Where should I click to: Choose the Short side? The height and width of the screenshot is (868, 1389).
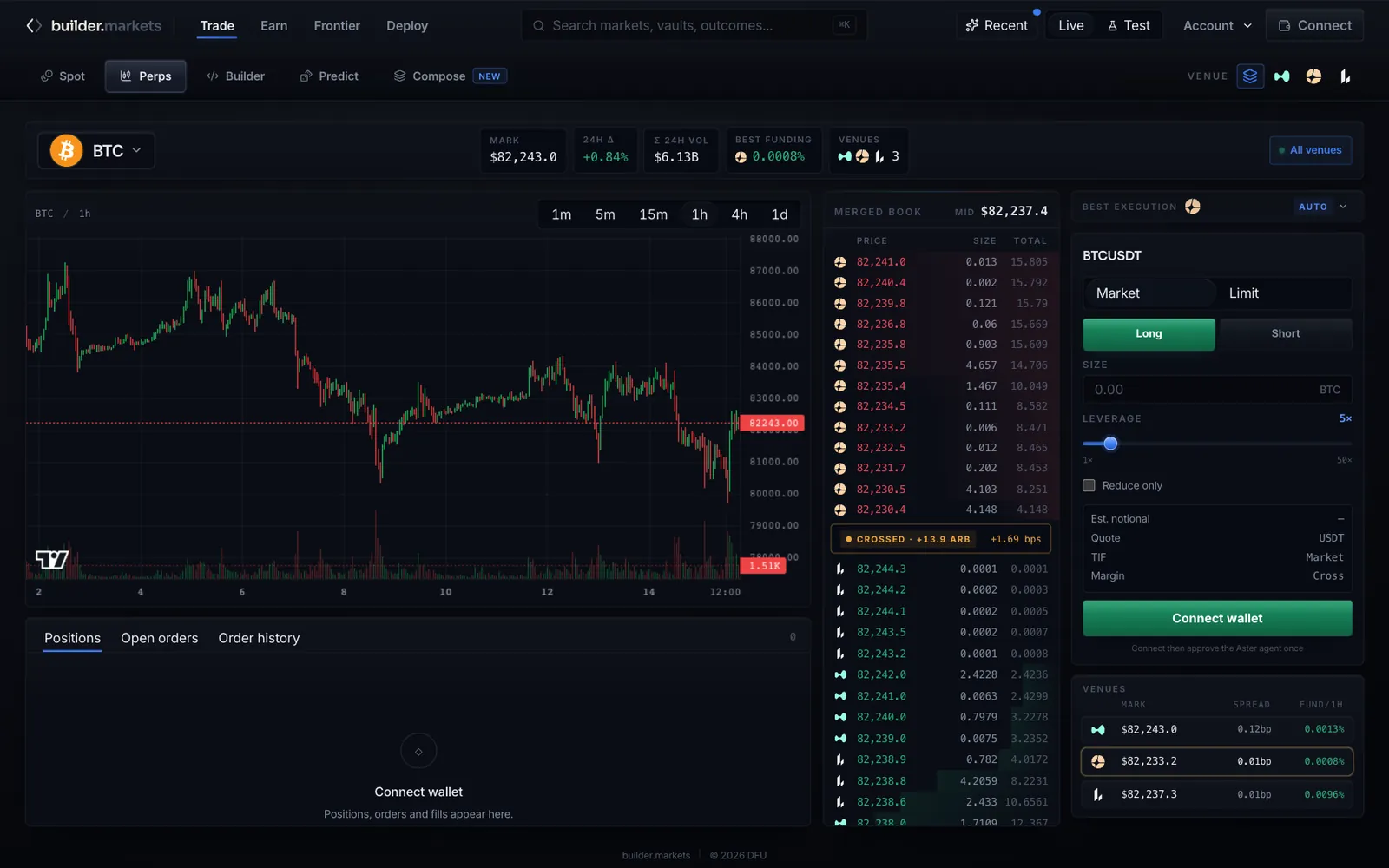[1286, 334]
